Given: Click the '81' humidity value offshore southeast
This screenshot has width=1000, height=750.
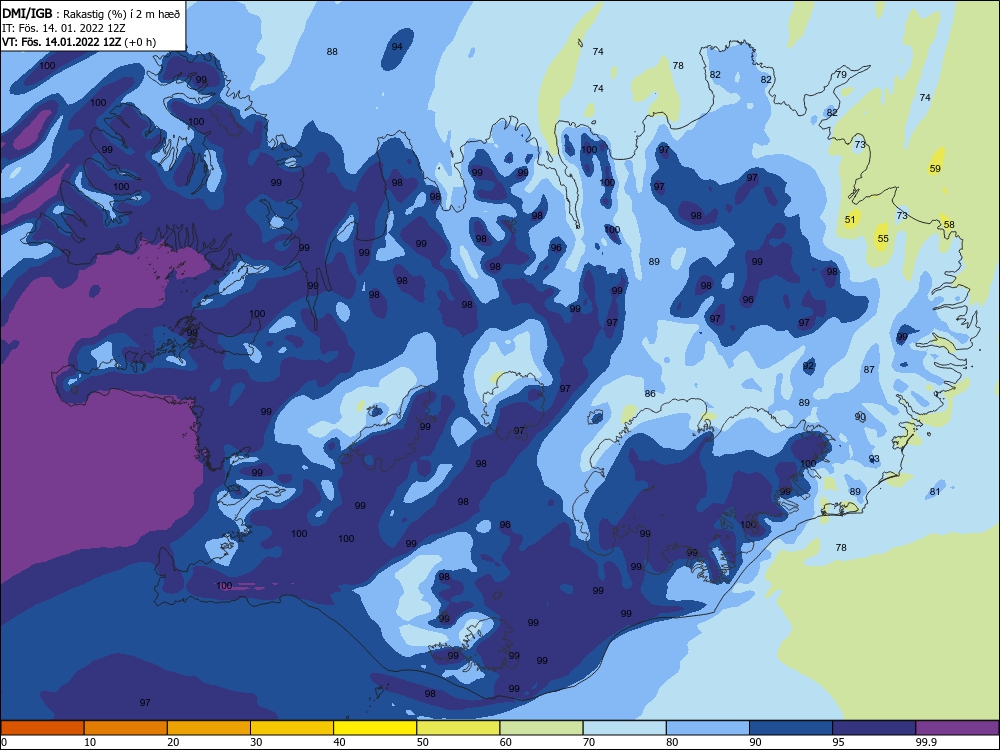Looking at the screenshot, I should (x=935, y=492).
